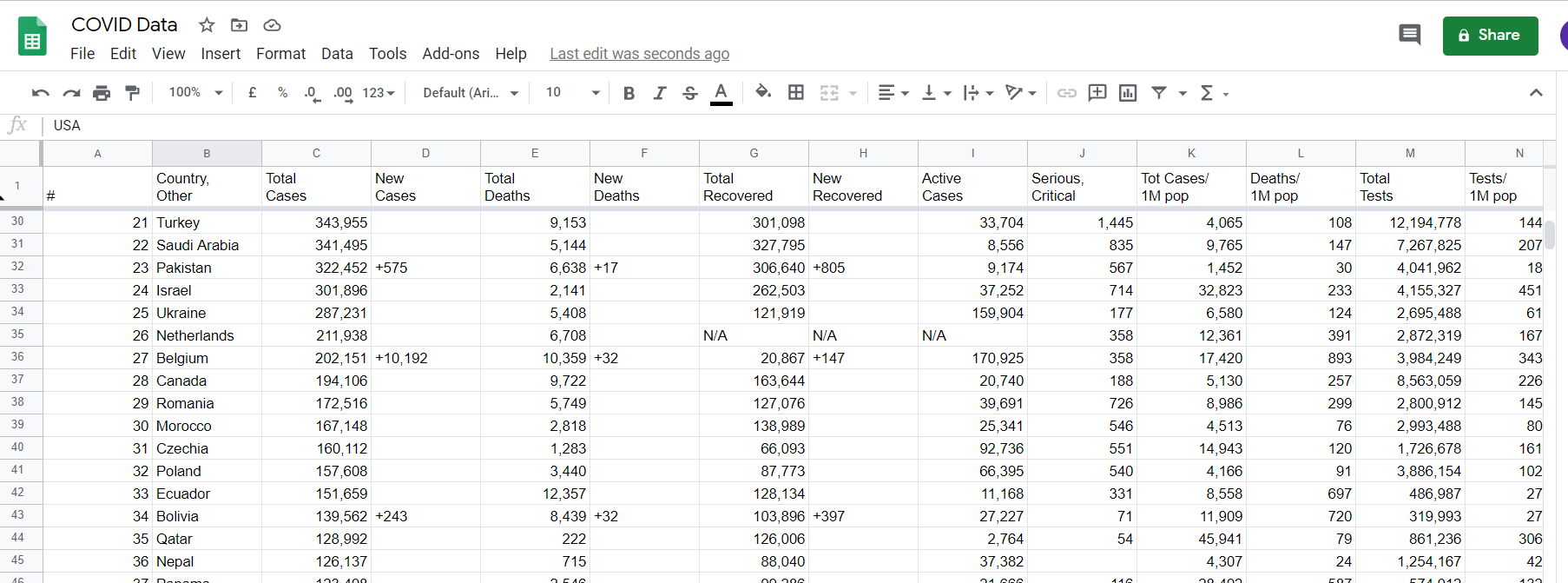
Task: Open the 'Last edit was seconds ago' link
Action: (x=639, y=54)
